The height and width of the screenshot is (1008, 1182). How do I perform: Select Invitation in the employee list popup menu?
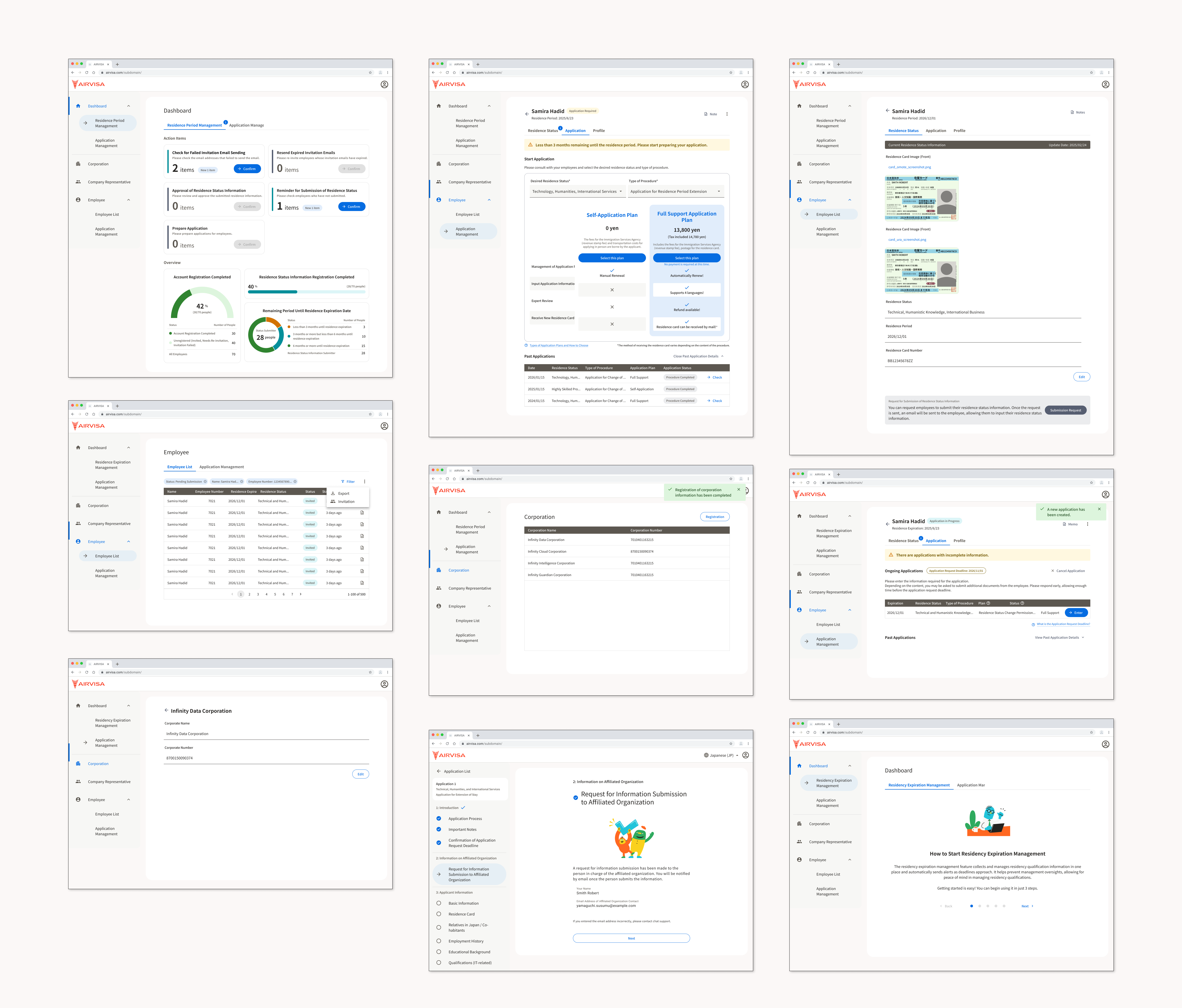coord(346,502)
